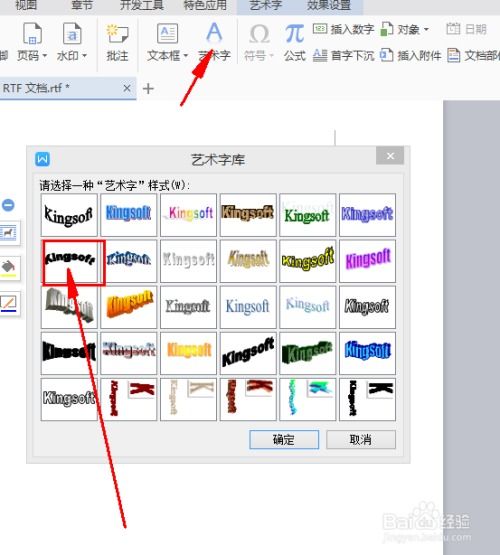Screen dimensions: 500x555
Task: Insert a 公式 formula
Action: click(x=294, y=42)
